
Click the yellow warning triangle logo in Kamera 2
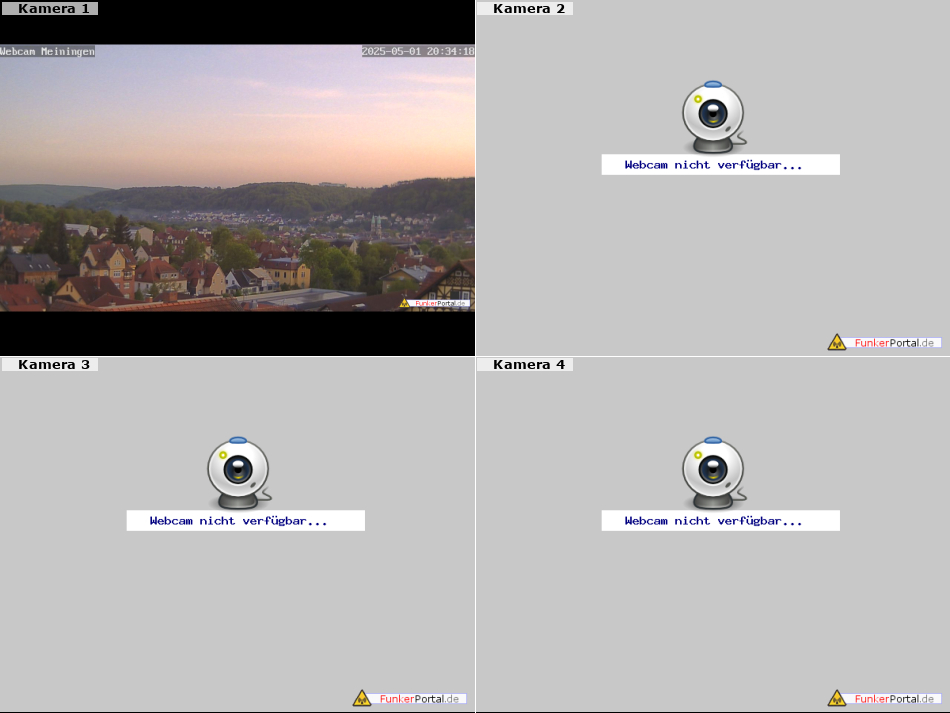837,342
